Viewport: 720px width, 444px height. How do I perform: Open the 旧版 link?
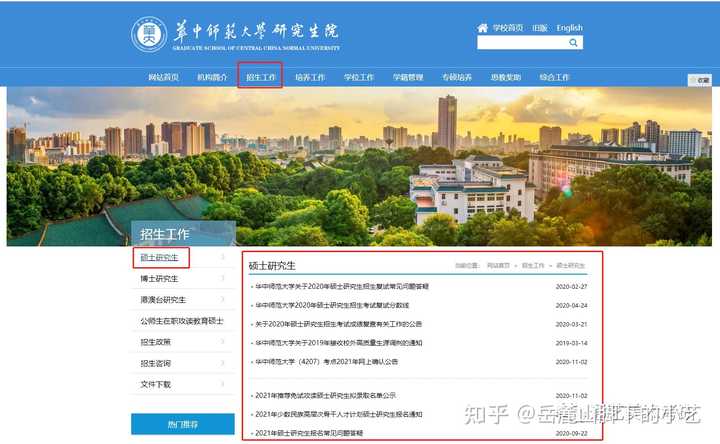[x=540, y=28]
